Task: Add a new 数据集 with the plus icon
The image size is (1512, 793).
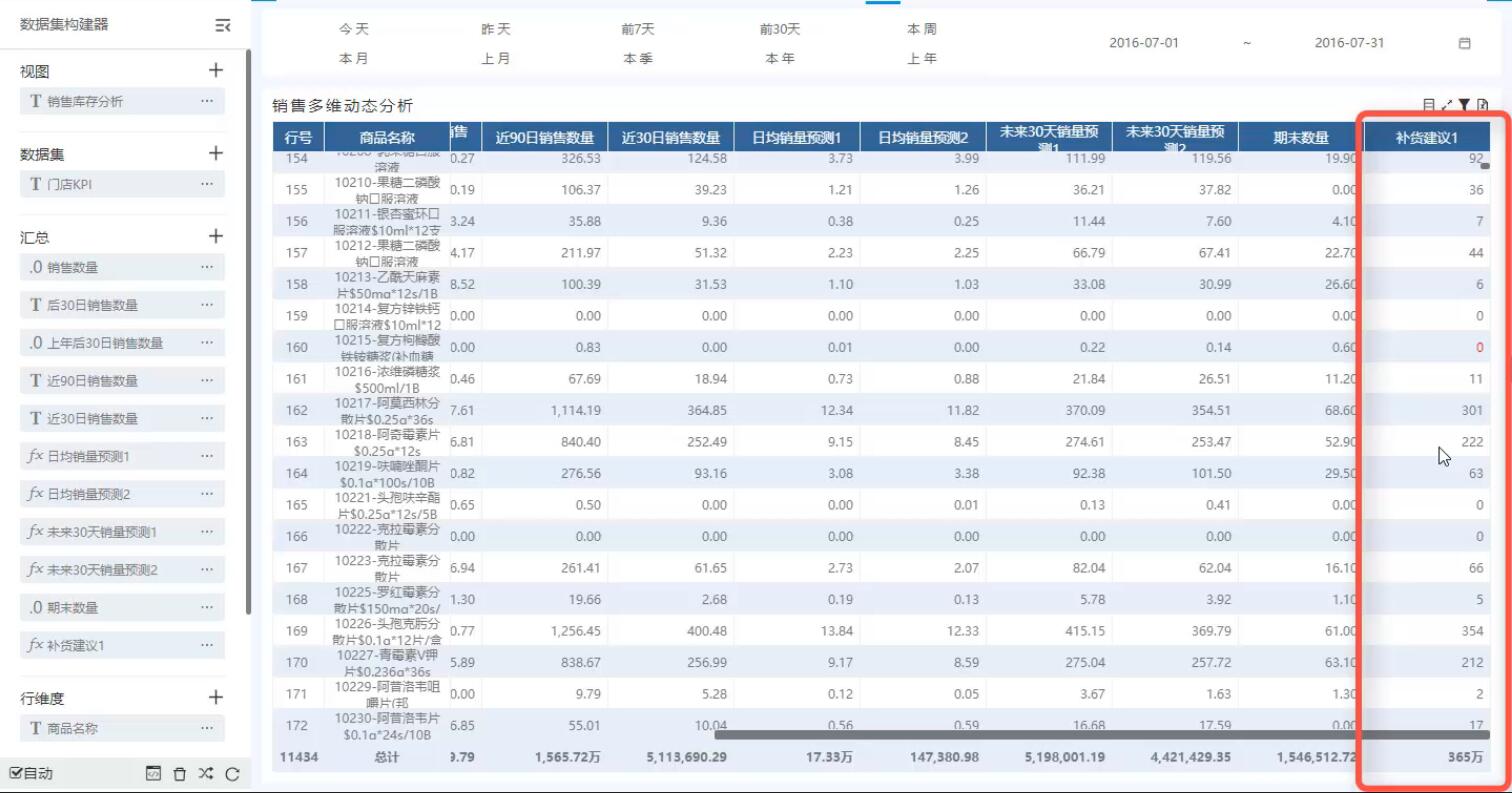Action: (x=215, y=153)
